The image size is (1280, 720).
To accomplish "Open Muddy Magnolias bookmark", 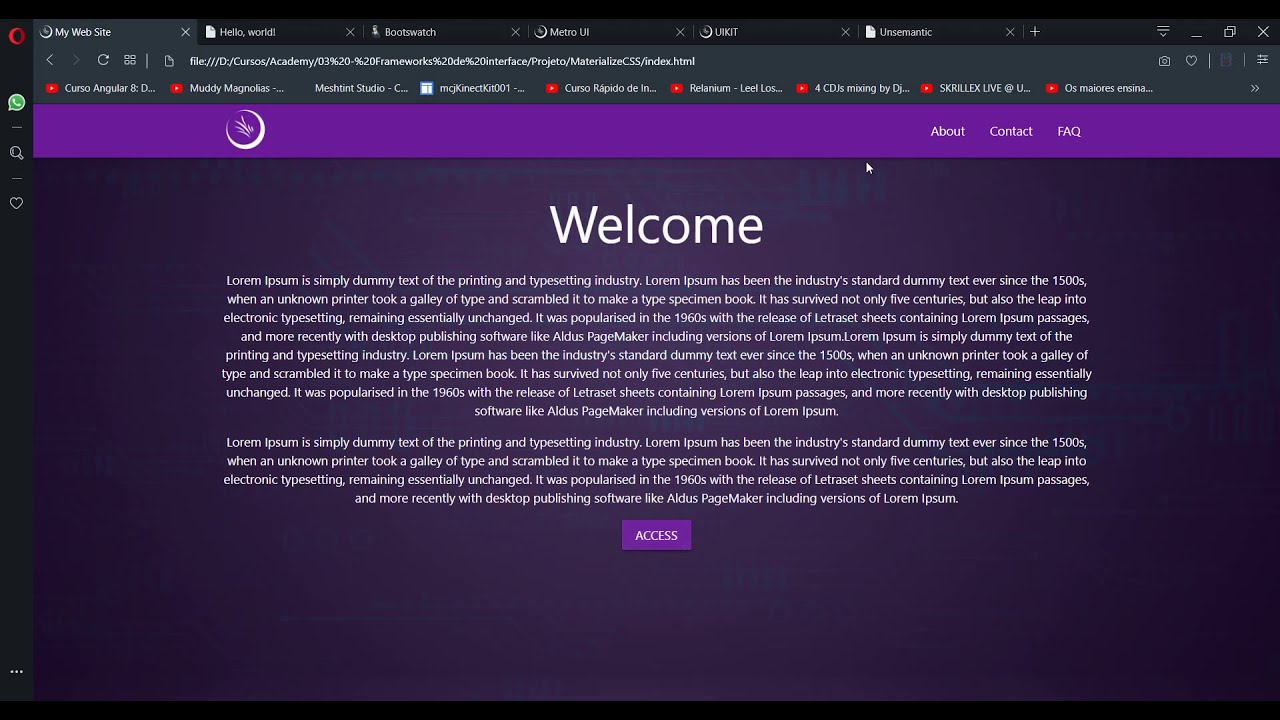I will (228, 88).
